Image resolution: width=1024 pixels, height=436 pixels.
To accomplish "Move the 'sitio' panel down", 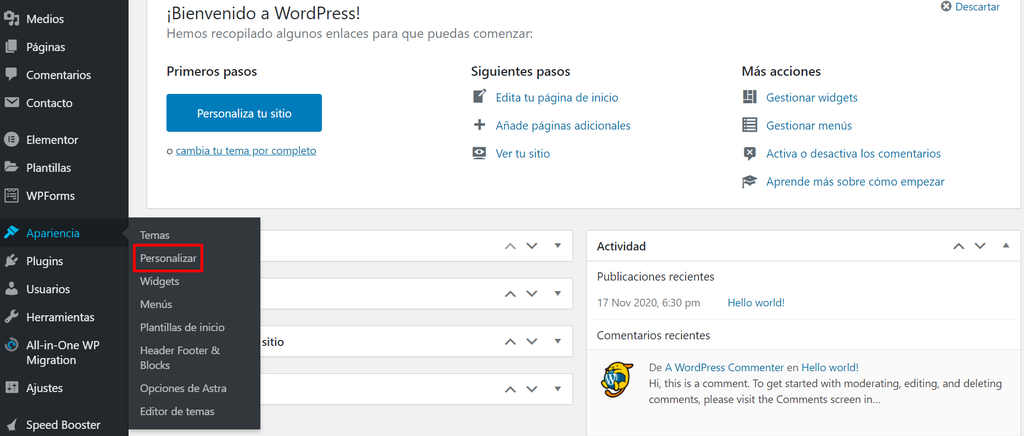I will (x=532, y=341).
